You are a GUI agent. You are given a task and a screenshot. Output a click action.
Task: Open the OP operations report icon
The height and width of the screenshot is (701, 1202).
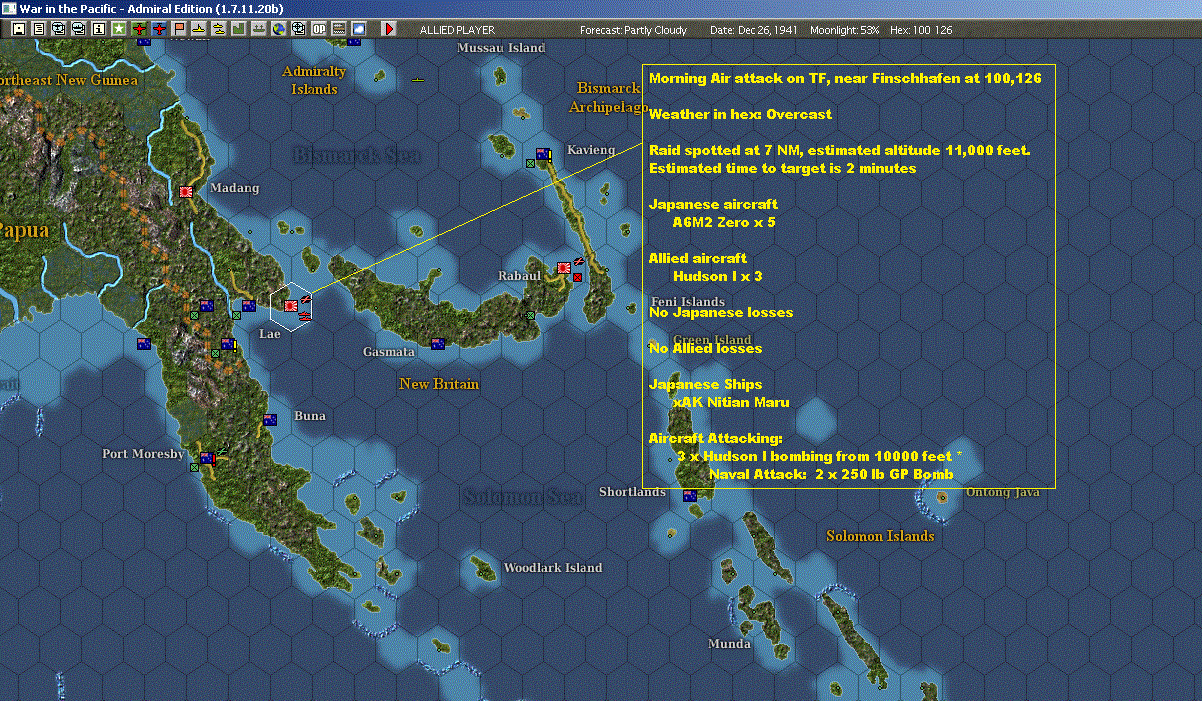click(319, 30)
